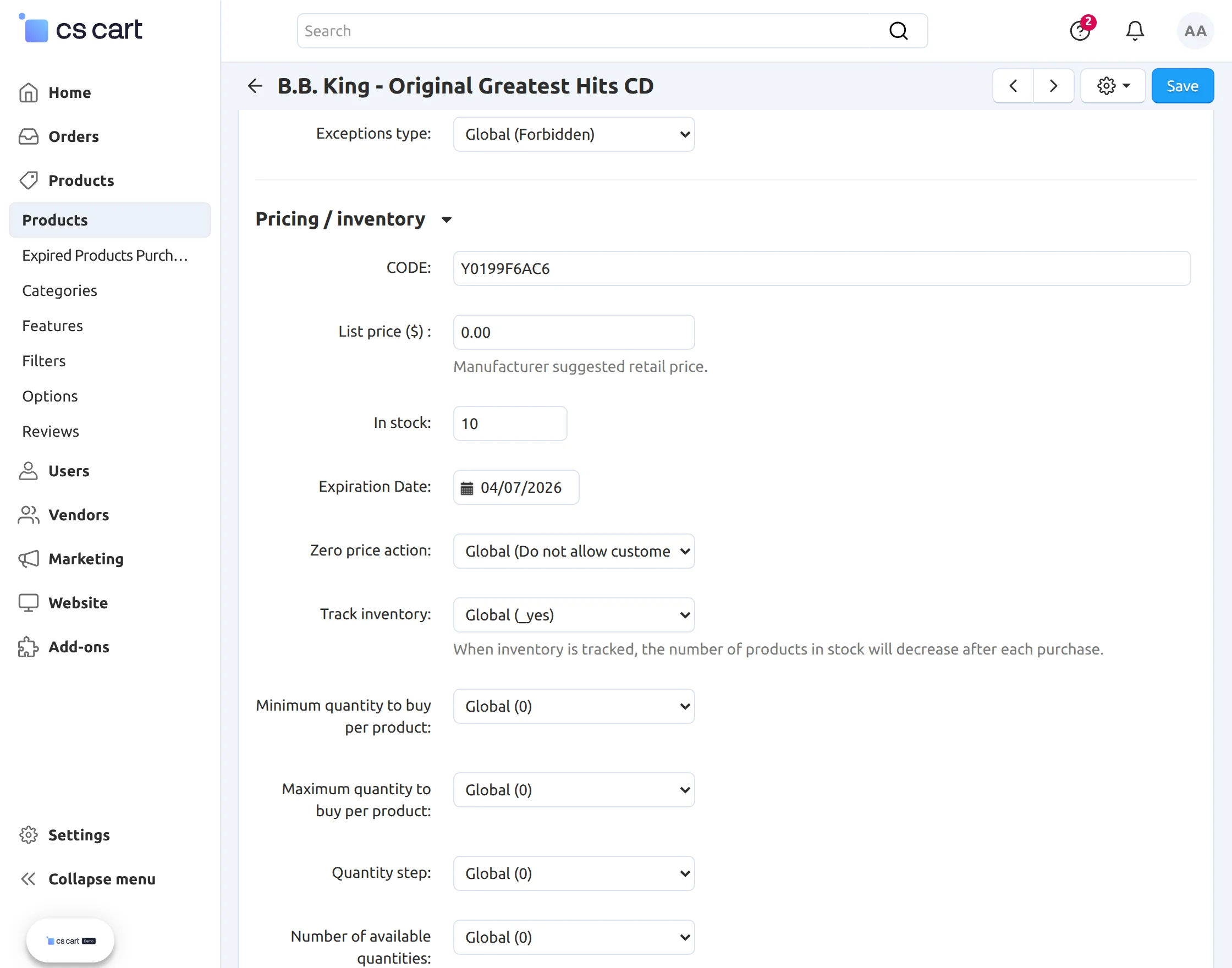1232x968 pixels.
Task: Open the Products top-level menu
Action: tap(81, 180)
